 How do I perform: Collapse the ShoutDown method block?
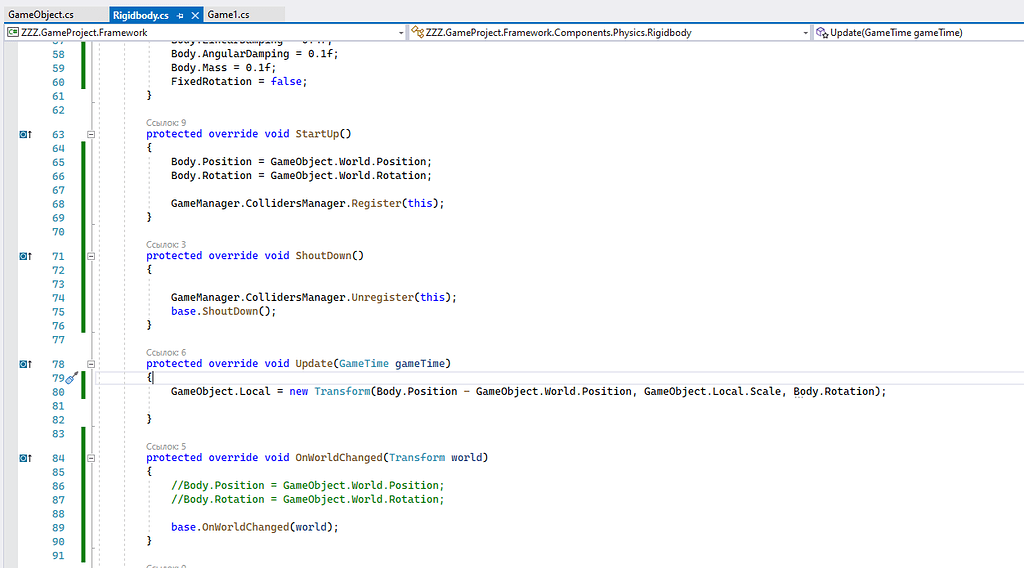[x=91, y=256]
